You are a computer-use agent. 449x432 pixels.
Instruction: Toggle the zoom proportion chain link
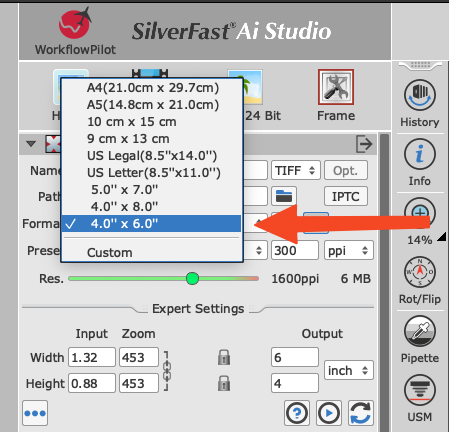[167, 371]
